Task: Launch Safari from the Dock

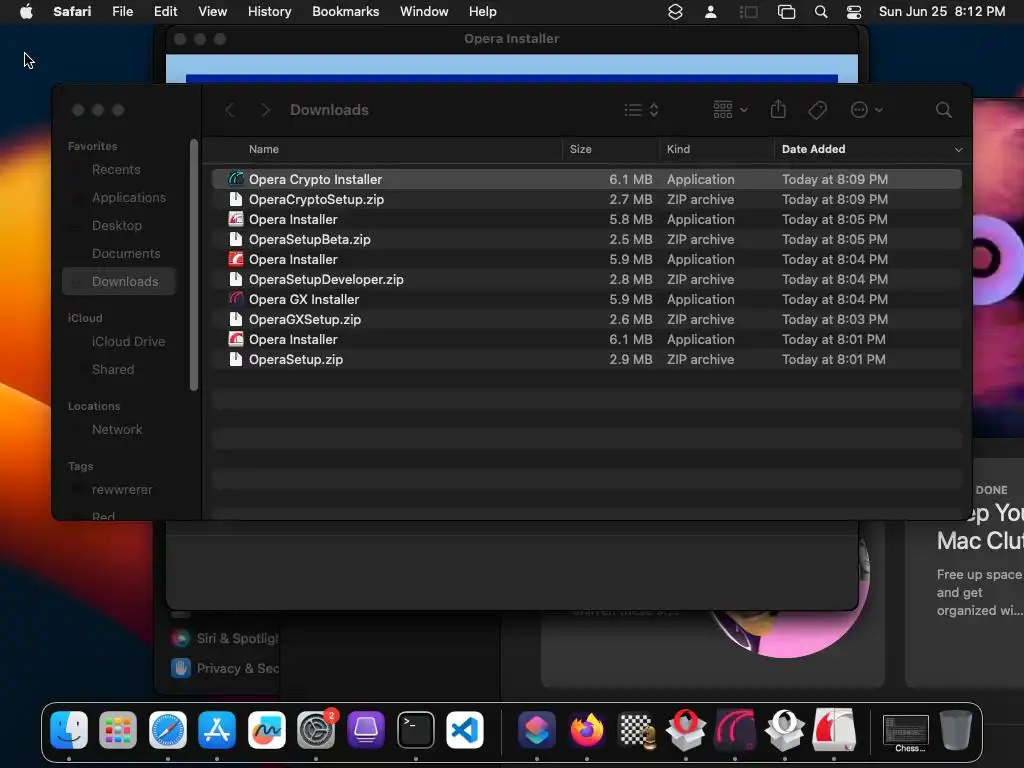Action: [x=168, y=729]
